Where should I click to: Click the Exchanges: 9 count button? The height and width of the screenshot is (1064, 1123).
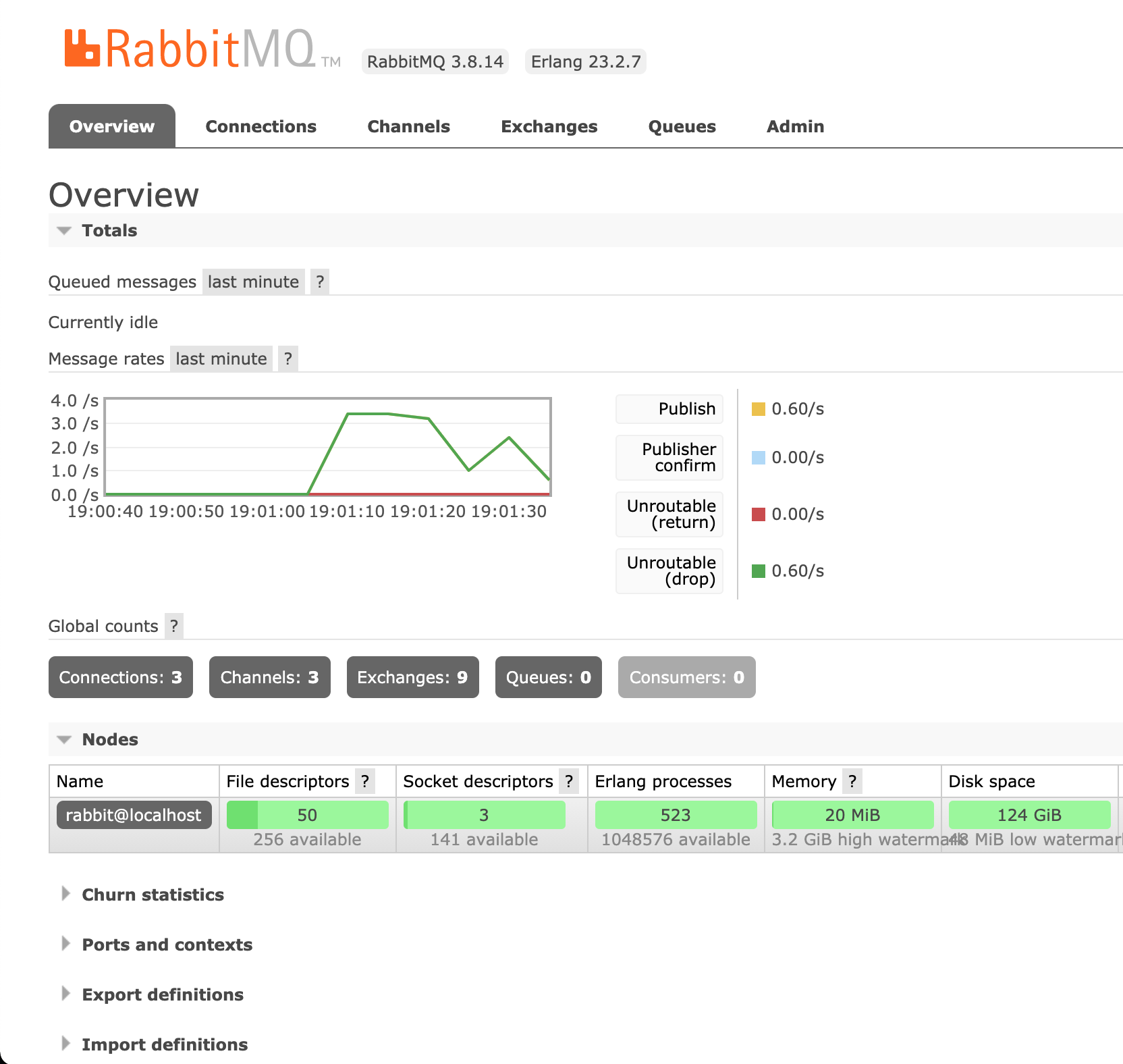(x=413, y=677)
